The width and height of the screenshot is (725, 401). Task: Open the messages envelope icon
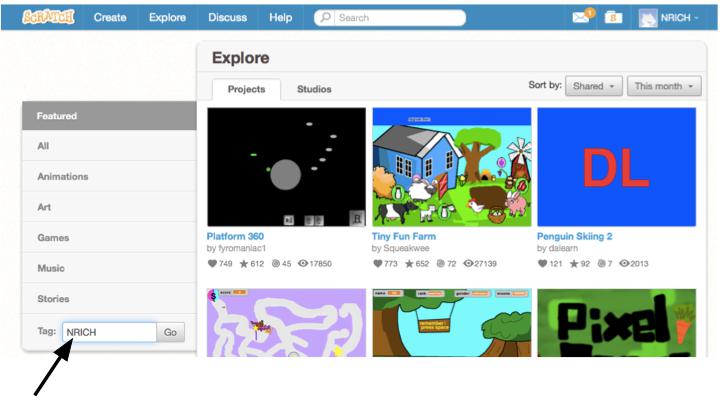pyautogui.click(x=581, y=17)
